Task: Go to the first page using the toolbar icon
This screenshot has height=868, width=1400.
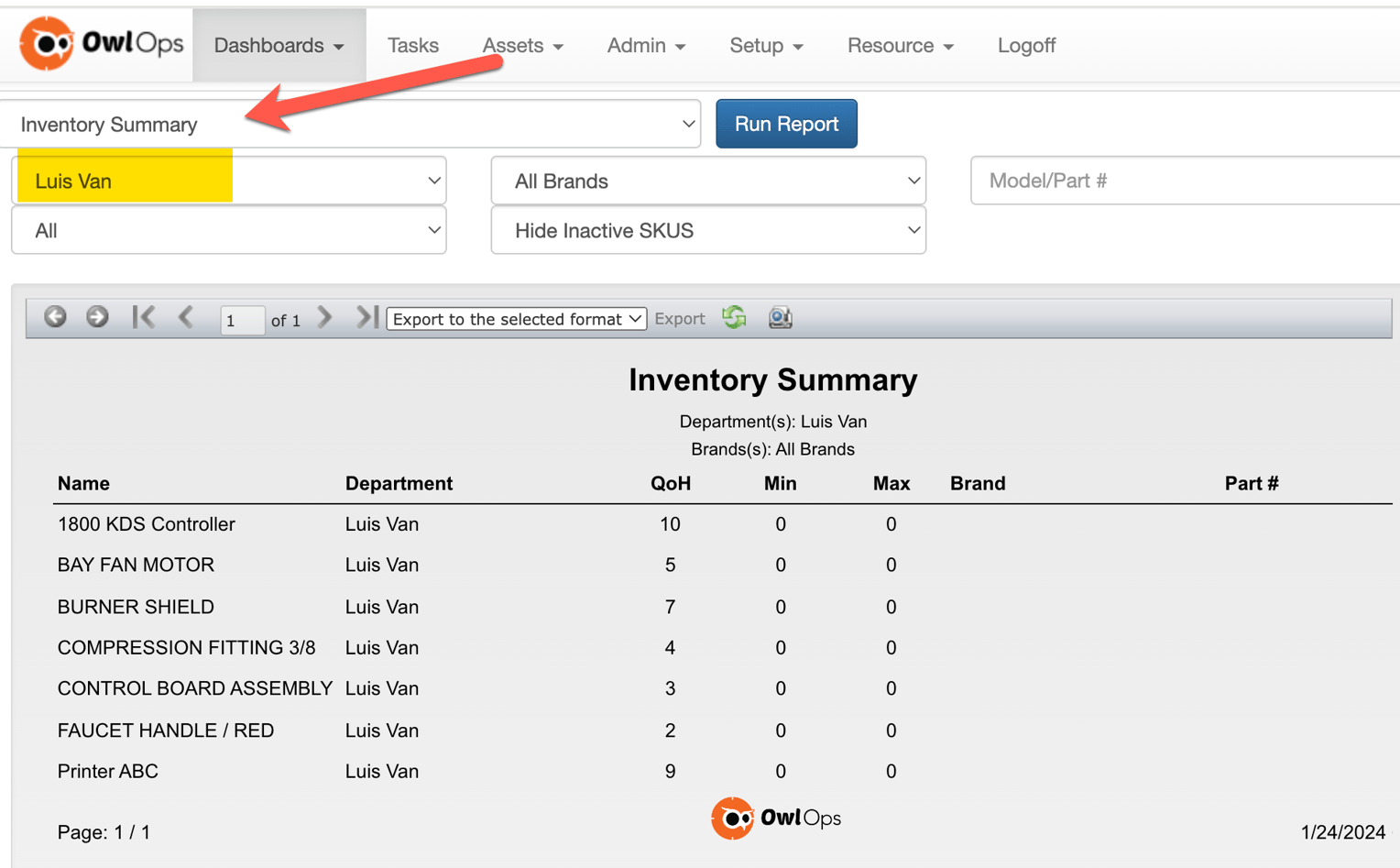Action: pyautogui.click(x=145, y=316)
